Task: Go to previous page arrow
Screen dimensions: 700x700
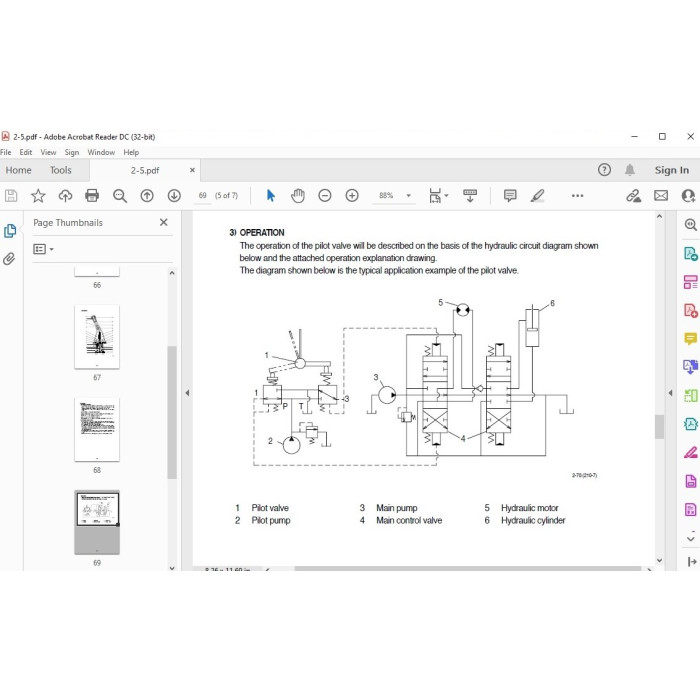Action: click(x=147, y=196)
